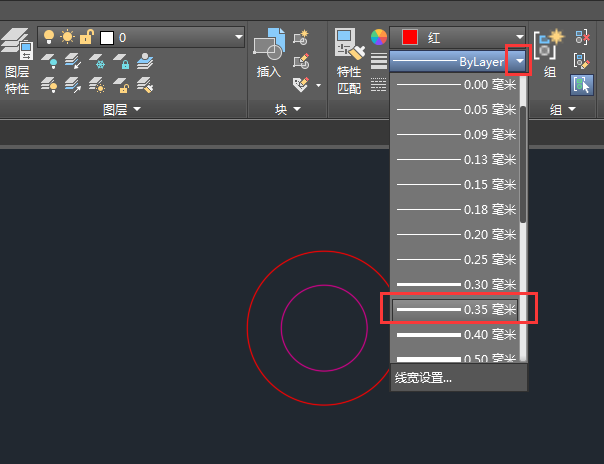This screenshot has width=604, height=464.
Task: Expand the 图层 panel title arrow
Action: pyautogui.click(x=137, y=109)
